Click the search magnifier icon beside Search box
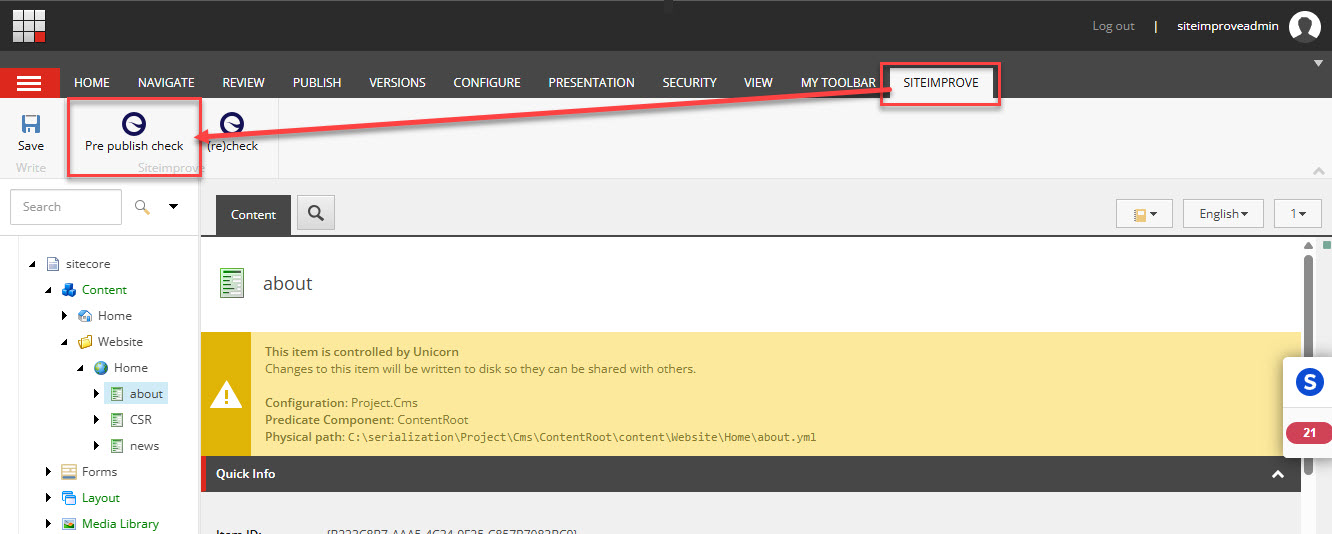The image size is (1332, 534). [x=143, y=207]
